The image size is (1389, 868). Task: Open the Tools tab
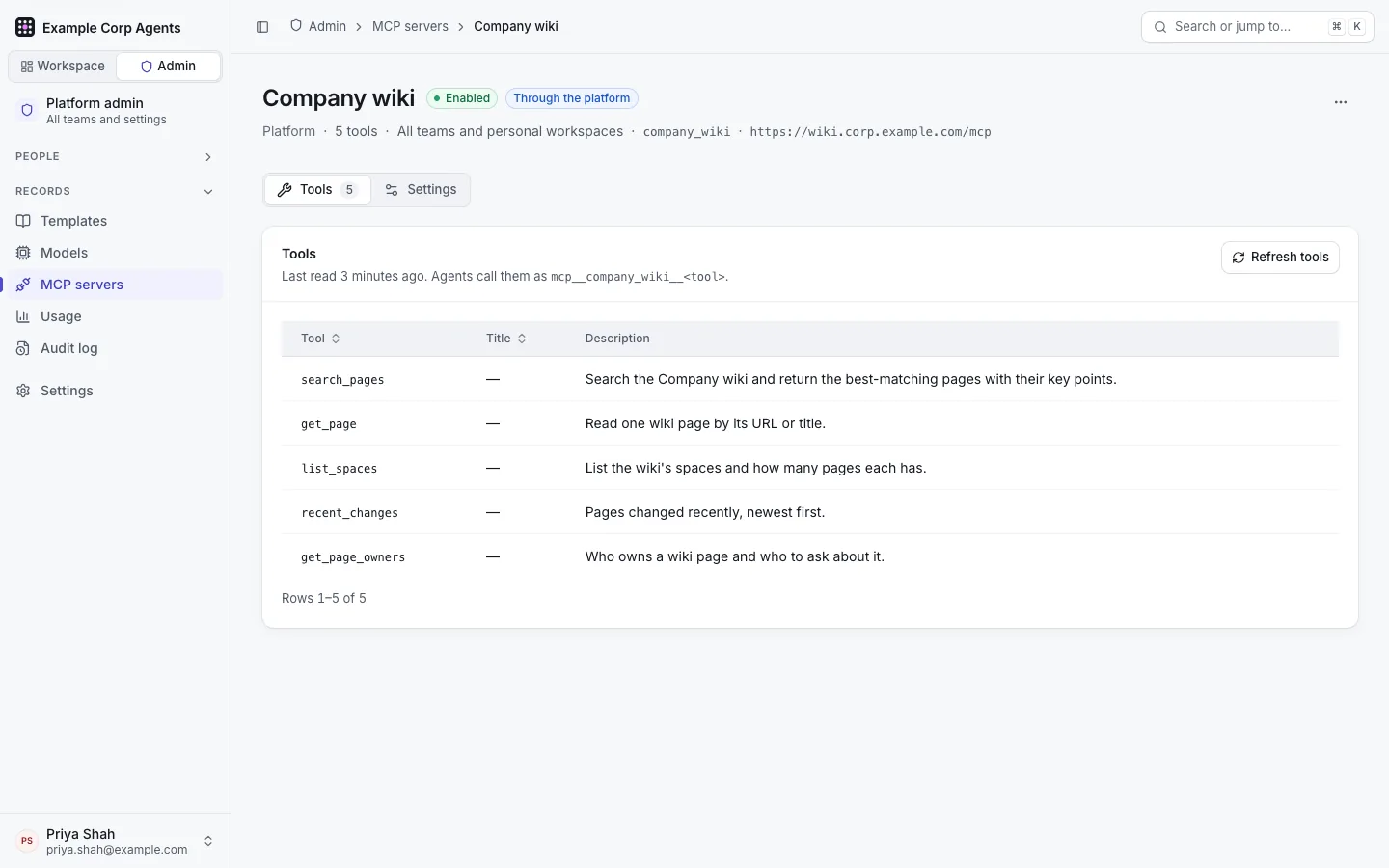tap(317, 190)
